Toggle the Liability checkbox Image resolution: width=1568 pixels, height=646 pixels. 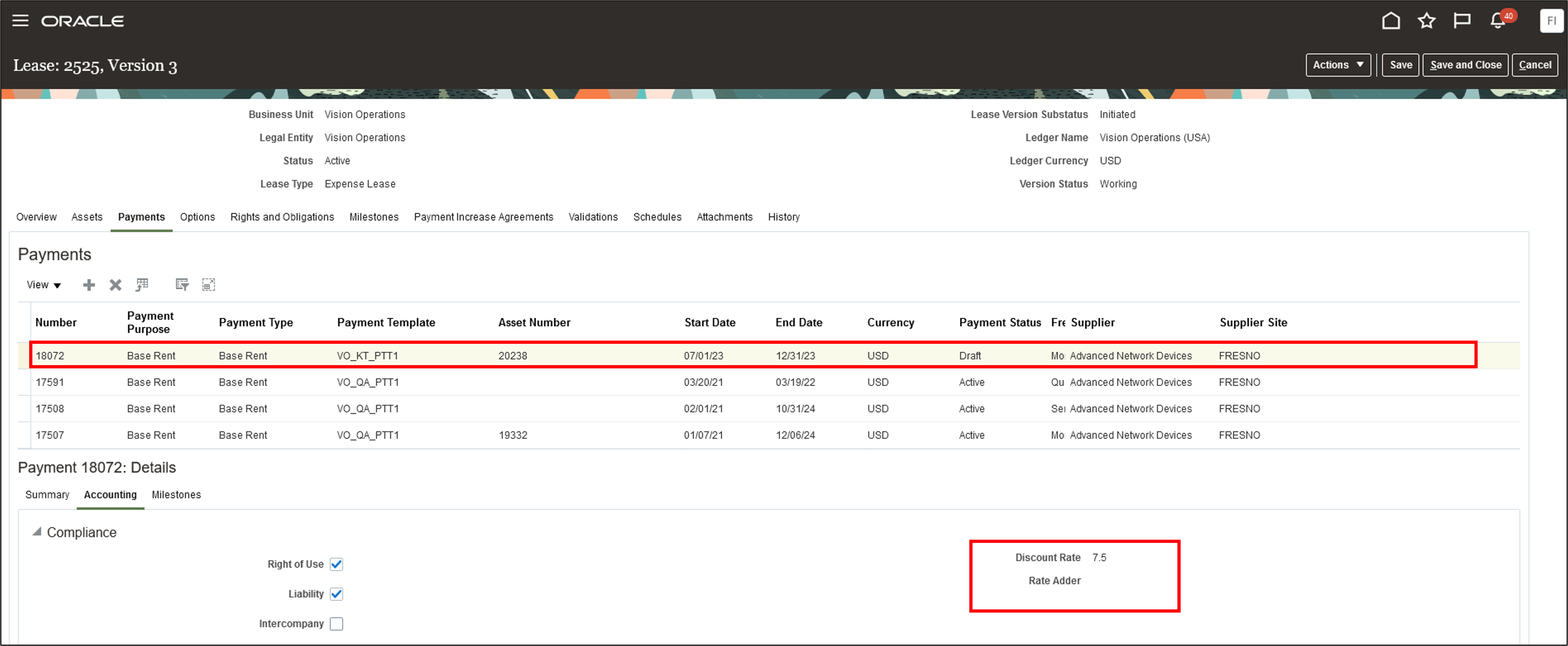point(336,594)
